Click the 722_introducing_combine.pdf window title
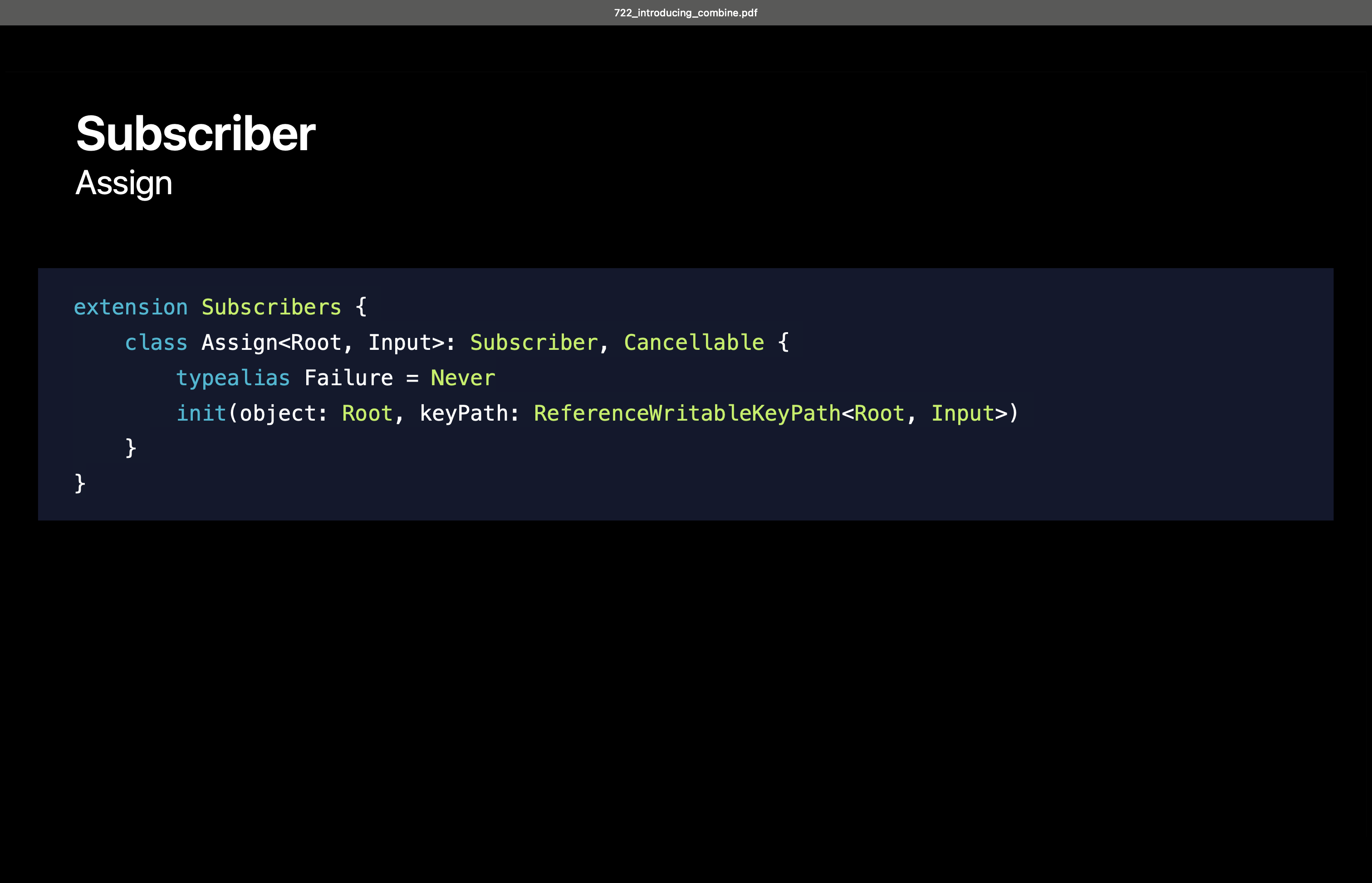This screenshot has height=883, width=1372. pos(685,13)
